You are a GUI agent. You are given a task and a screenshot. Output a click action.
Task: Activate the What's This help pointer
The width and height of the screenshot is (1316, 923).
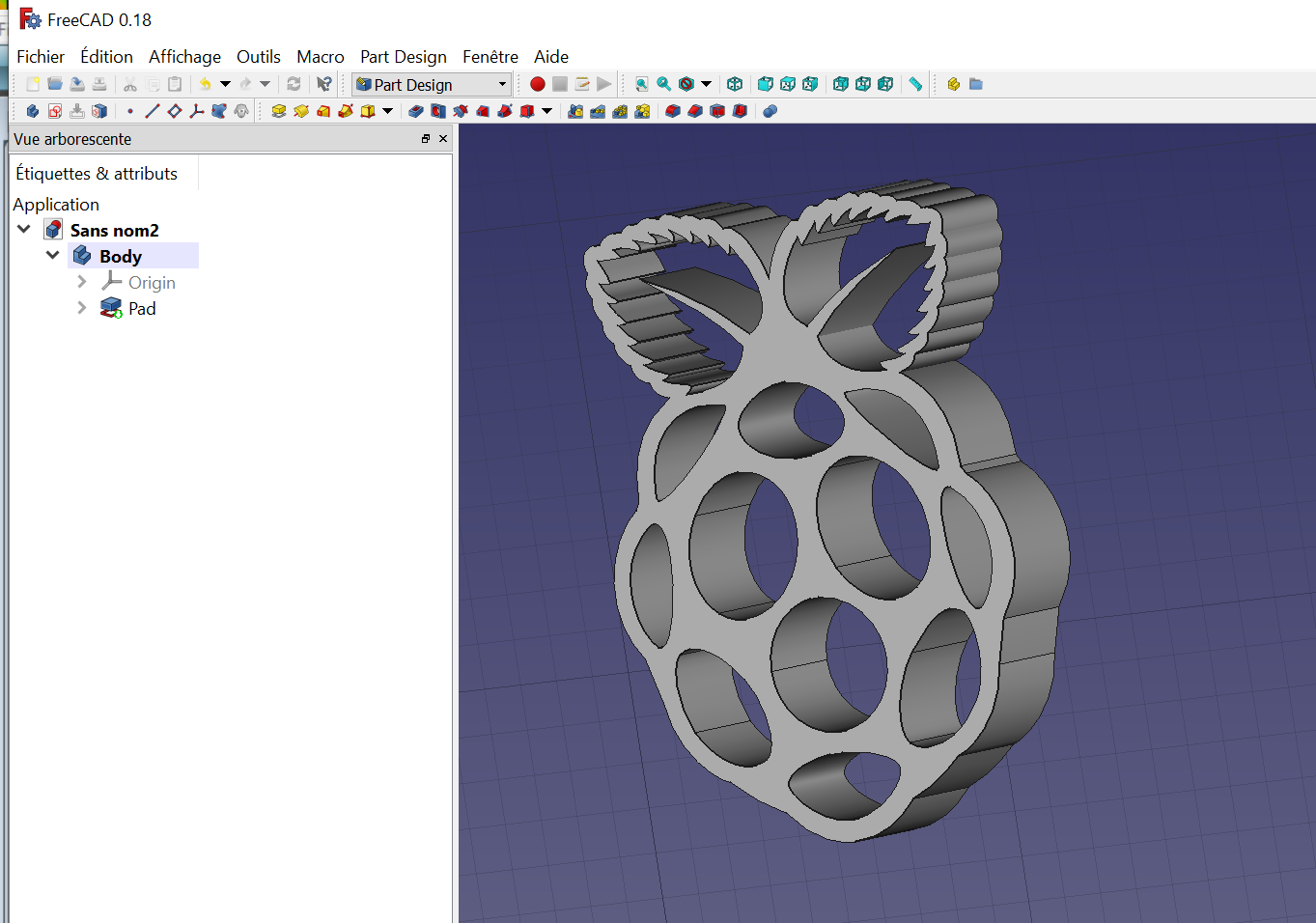324,84
